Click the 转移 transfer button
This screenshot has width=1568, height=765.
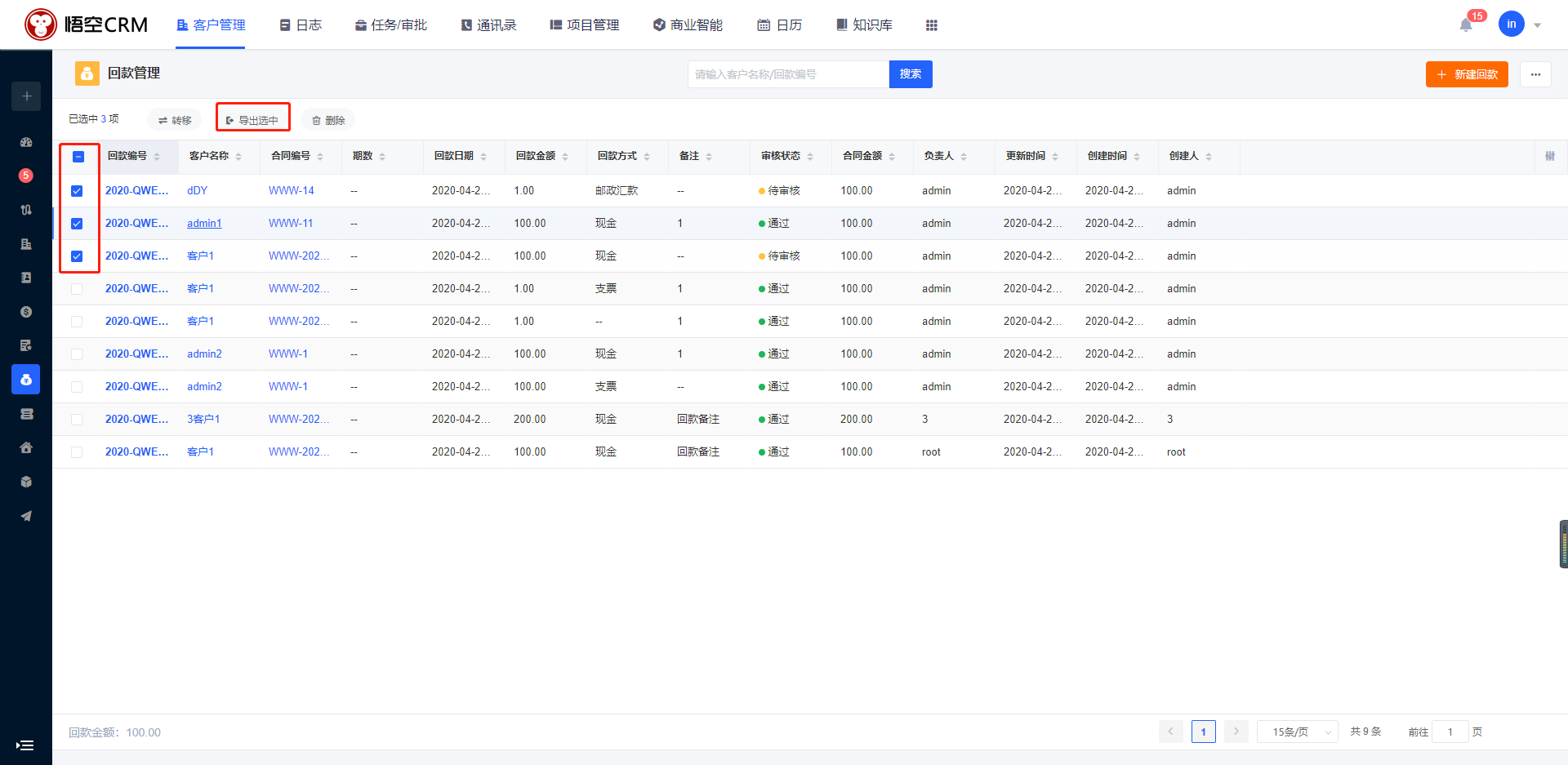[175, 120]
